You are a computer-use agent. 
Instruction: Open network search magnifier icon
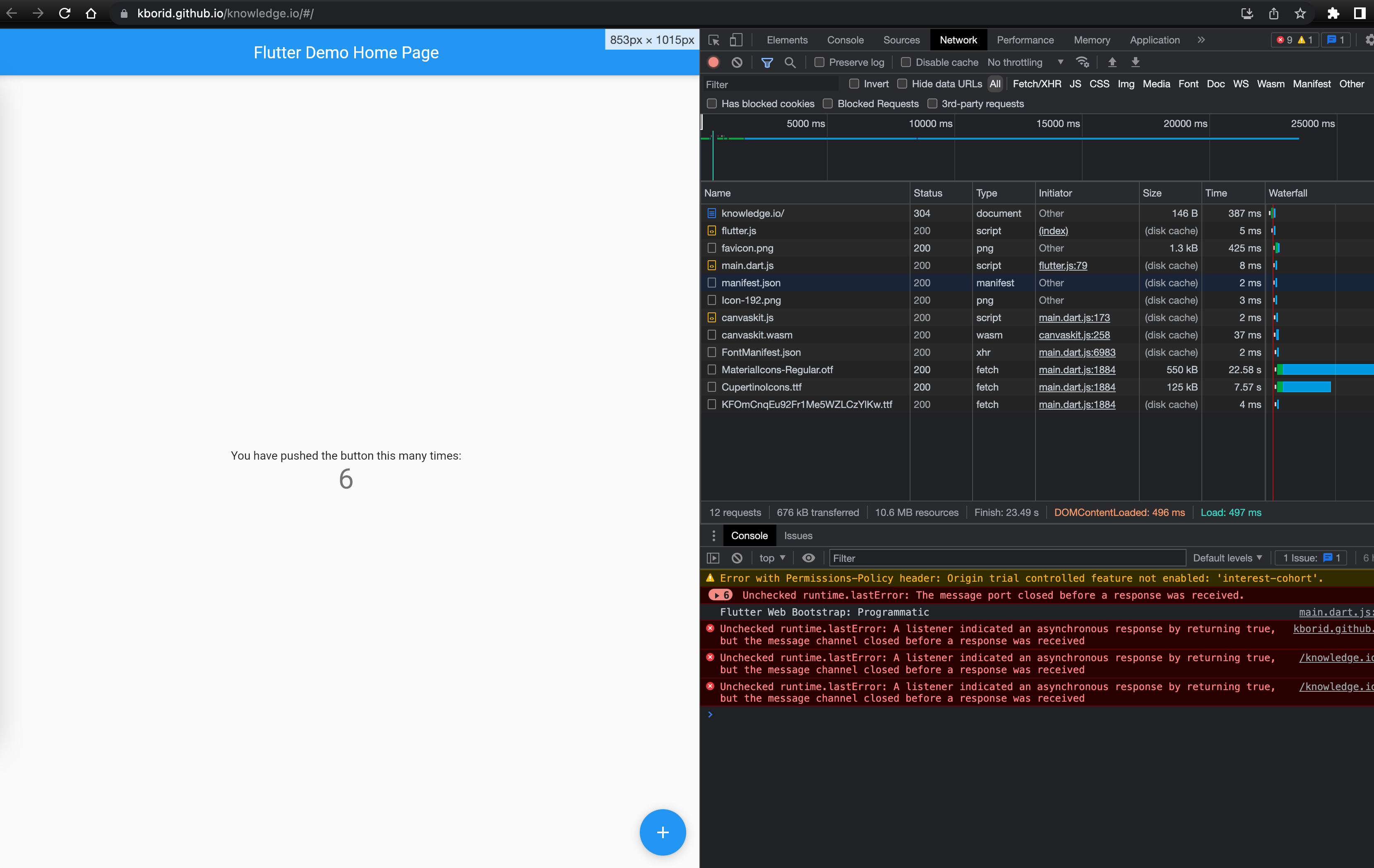pos(790,62)
